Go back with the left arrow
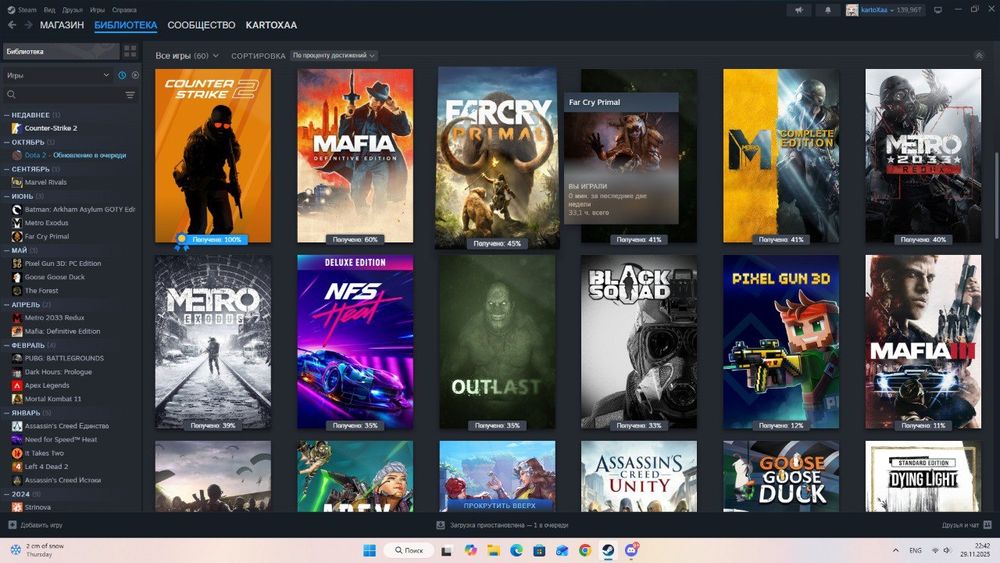The width and height of the screenshot is (1000, 563). tap(11, 25)
